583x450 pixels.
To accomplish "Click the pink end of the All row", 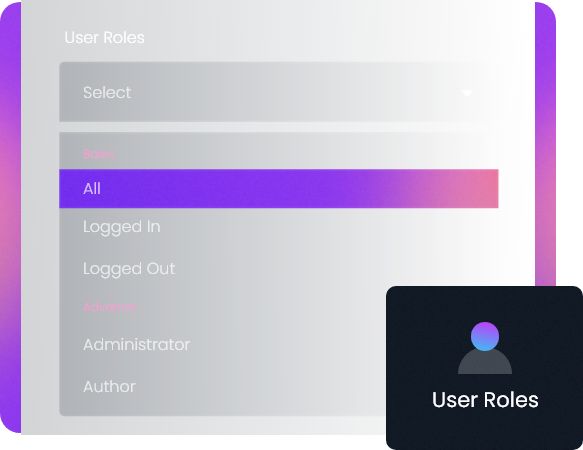I will click(483, 189).
